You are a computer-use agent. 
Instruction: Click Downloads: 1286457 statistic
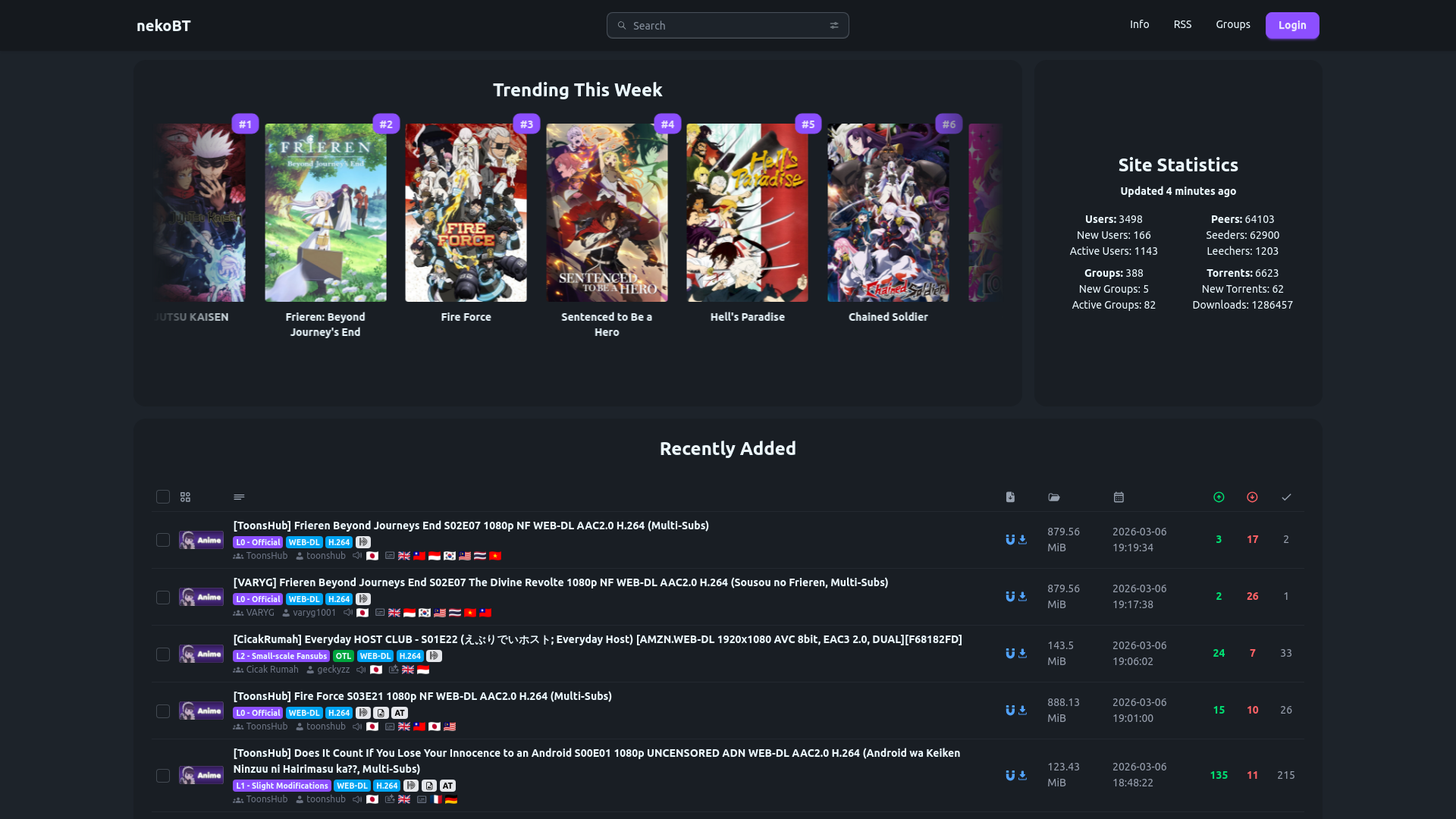pos(1242,305)
